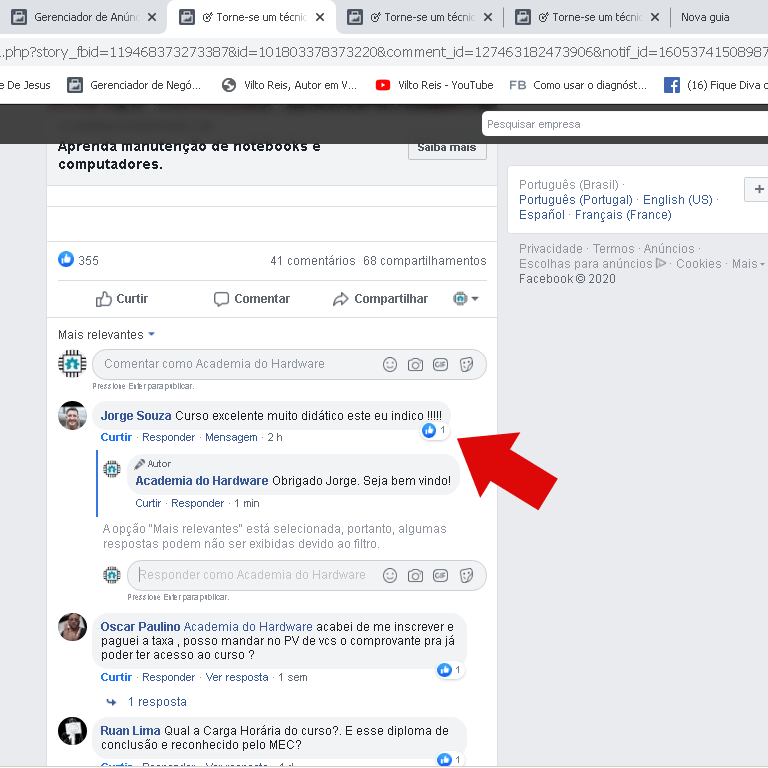Switch language to Português (Portugal)
This screenshot has height=768, width=768.
tap(576, 200)
